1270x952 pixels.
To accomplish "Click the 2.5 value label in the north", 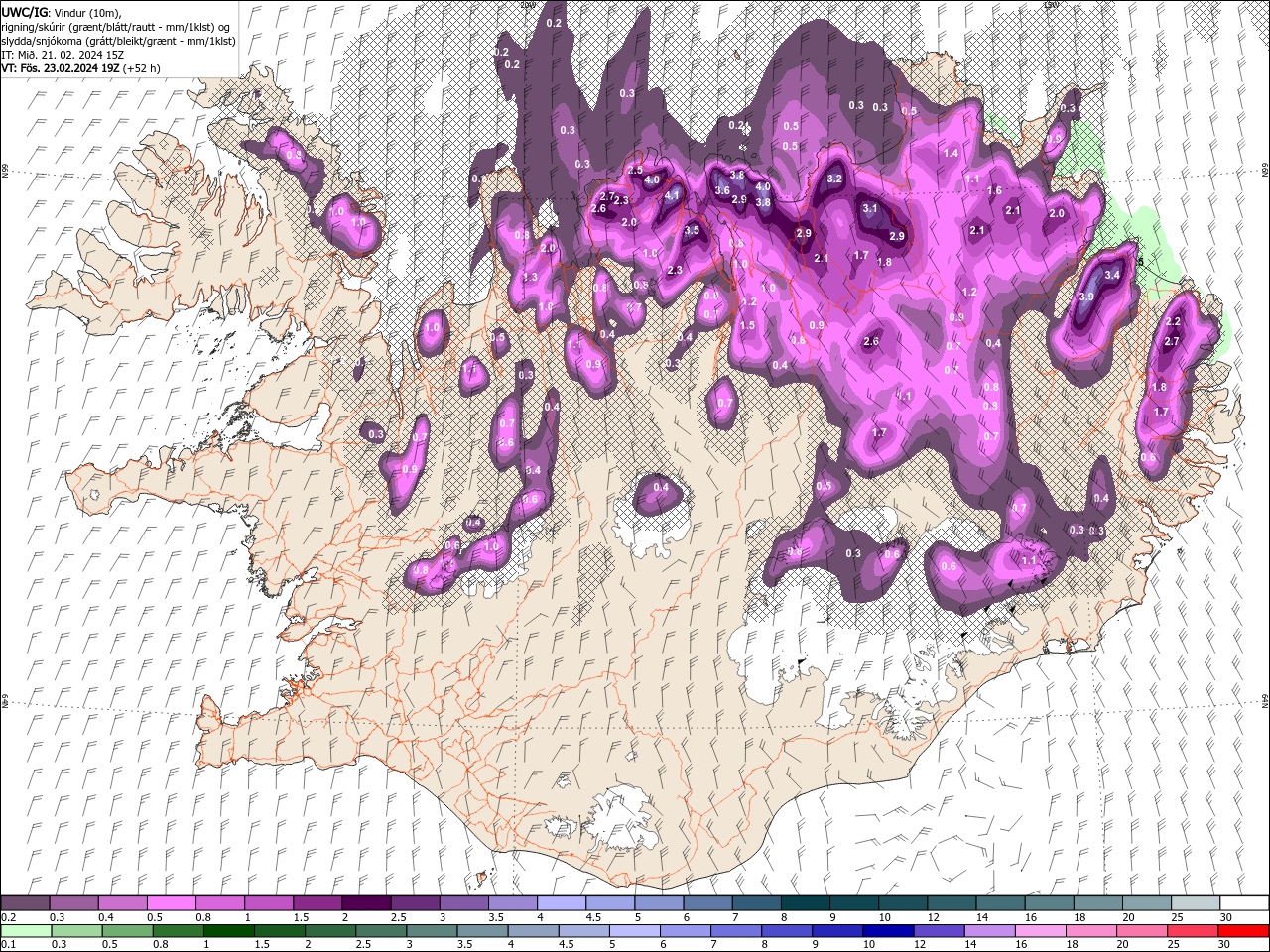I will click(x=635, y=171).
